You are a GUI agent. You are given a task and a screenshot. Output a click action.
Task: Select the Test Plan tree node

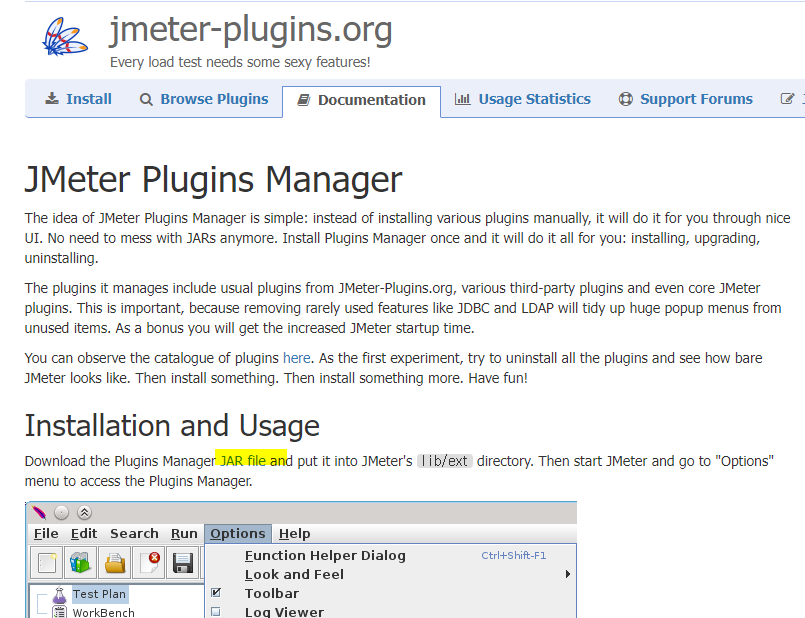point(99,594)
